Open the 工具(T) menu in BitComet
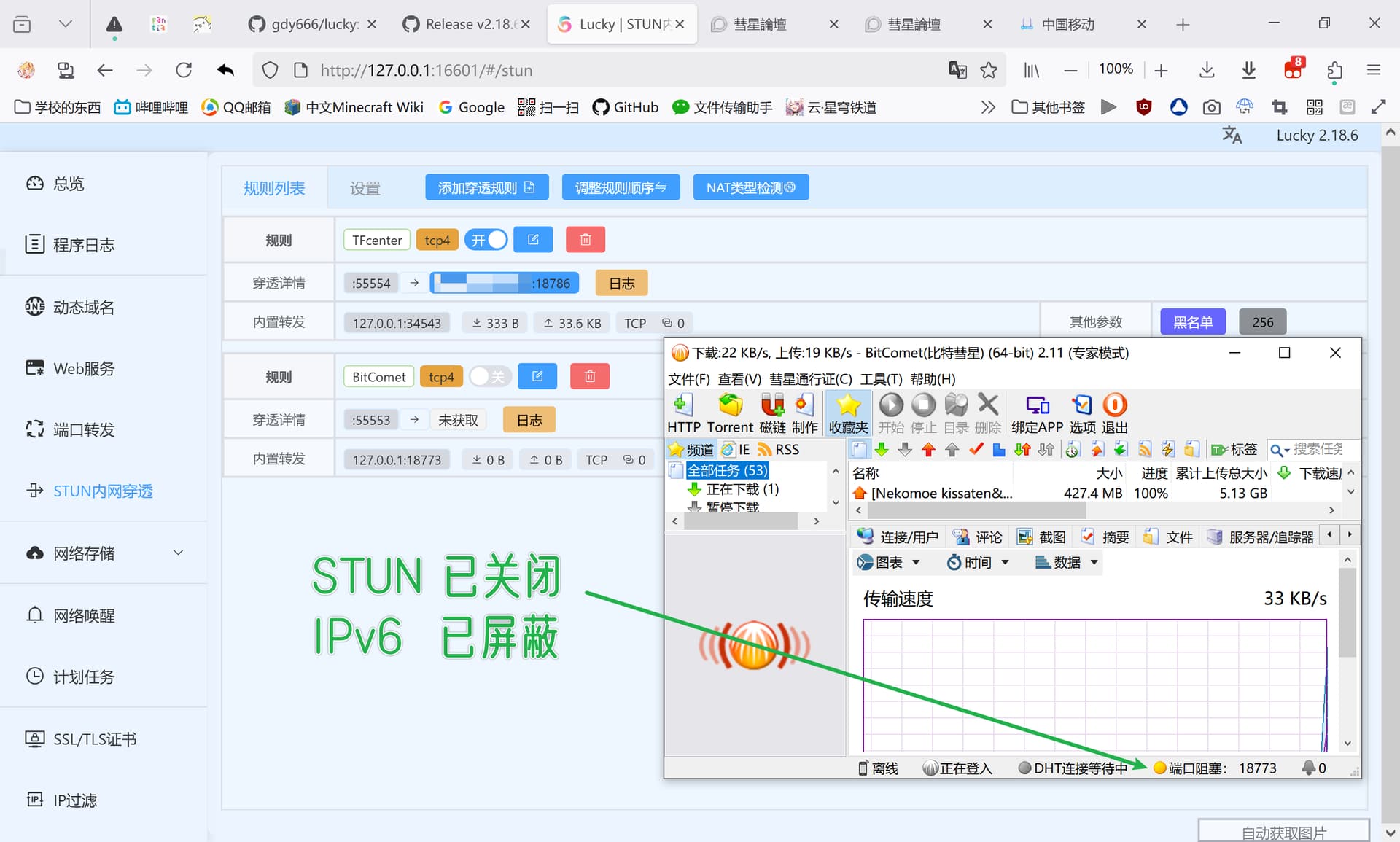 [x=881, y=379]
